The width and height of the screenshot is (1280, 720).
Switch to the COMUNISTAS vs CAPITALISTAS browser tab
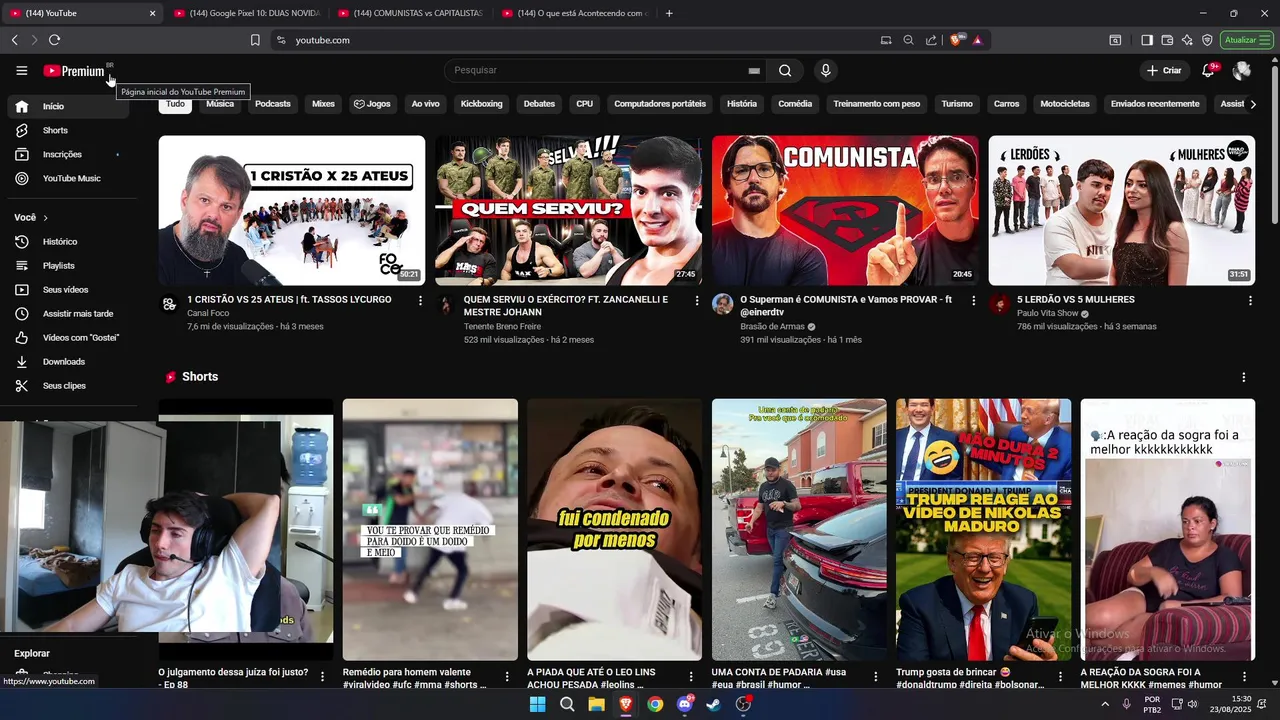(410, 13)
